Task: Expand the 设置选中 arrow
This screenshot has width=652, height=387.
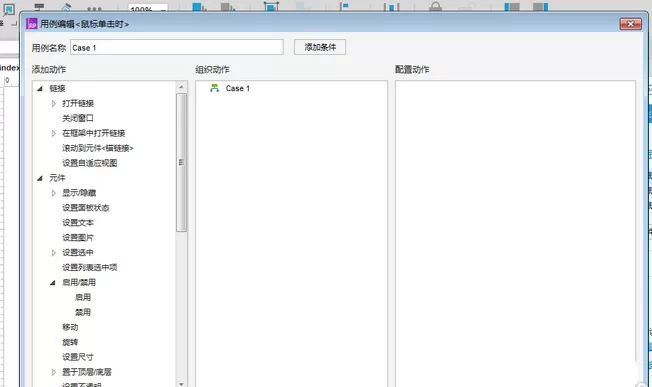Action: pyautogui.click(x=53, y=253)
